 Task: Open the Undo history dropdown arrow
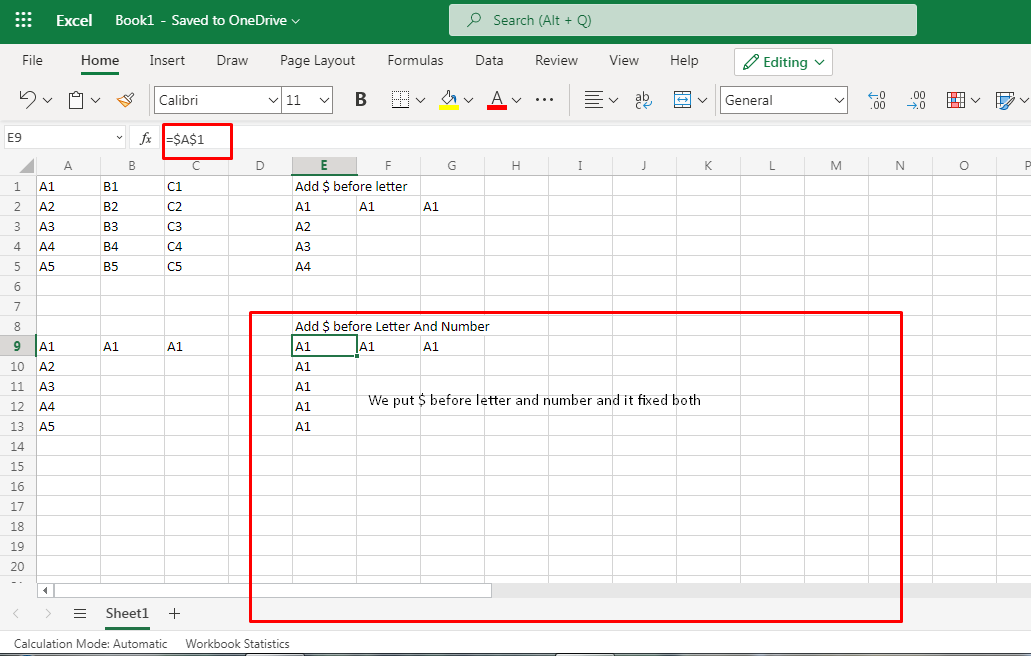(47, 101)
